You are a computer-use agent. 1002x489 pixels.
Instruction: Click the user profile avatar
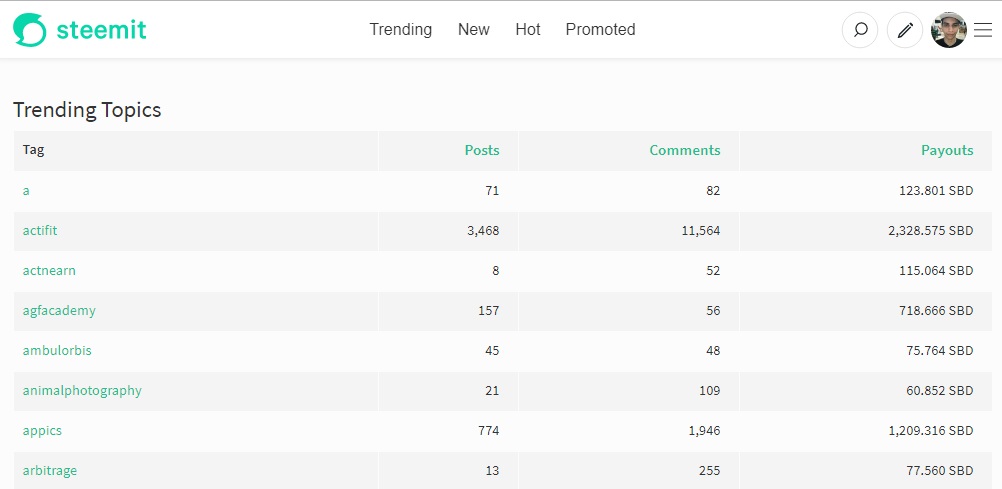[948, 30]
